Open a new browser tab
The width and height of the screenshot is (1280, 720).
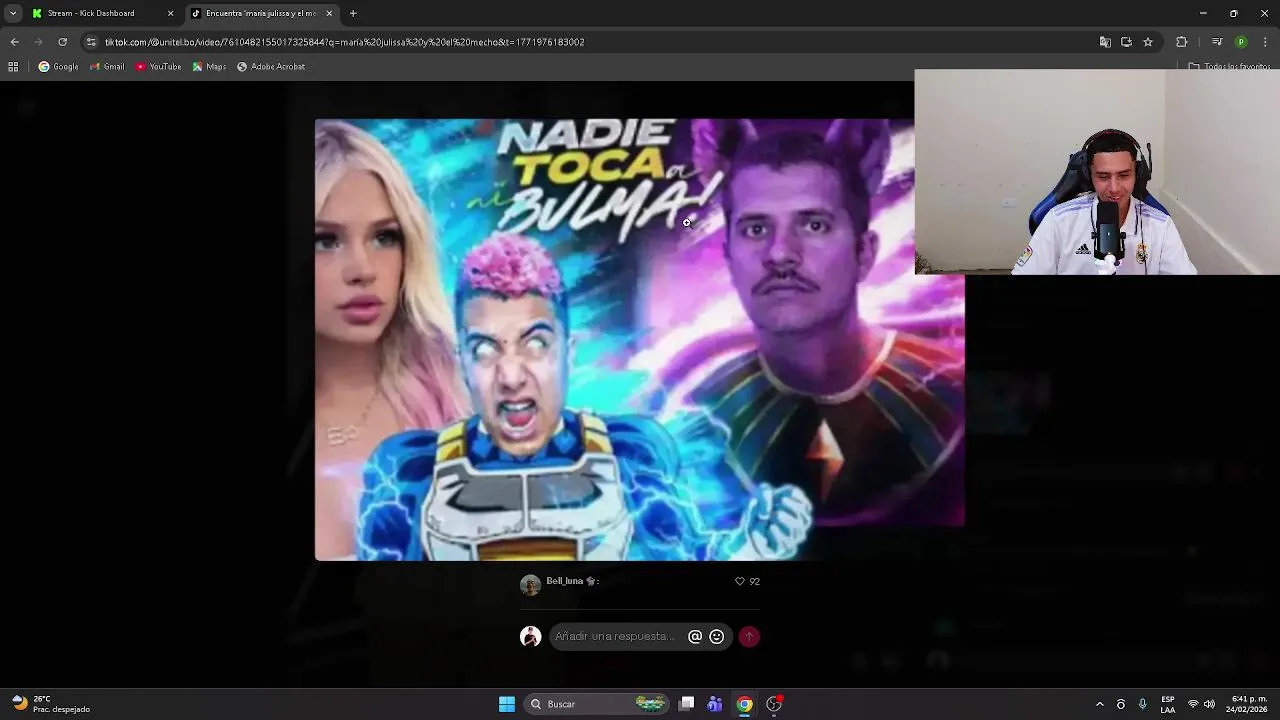353,13
